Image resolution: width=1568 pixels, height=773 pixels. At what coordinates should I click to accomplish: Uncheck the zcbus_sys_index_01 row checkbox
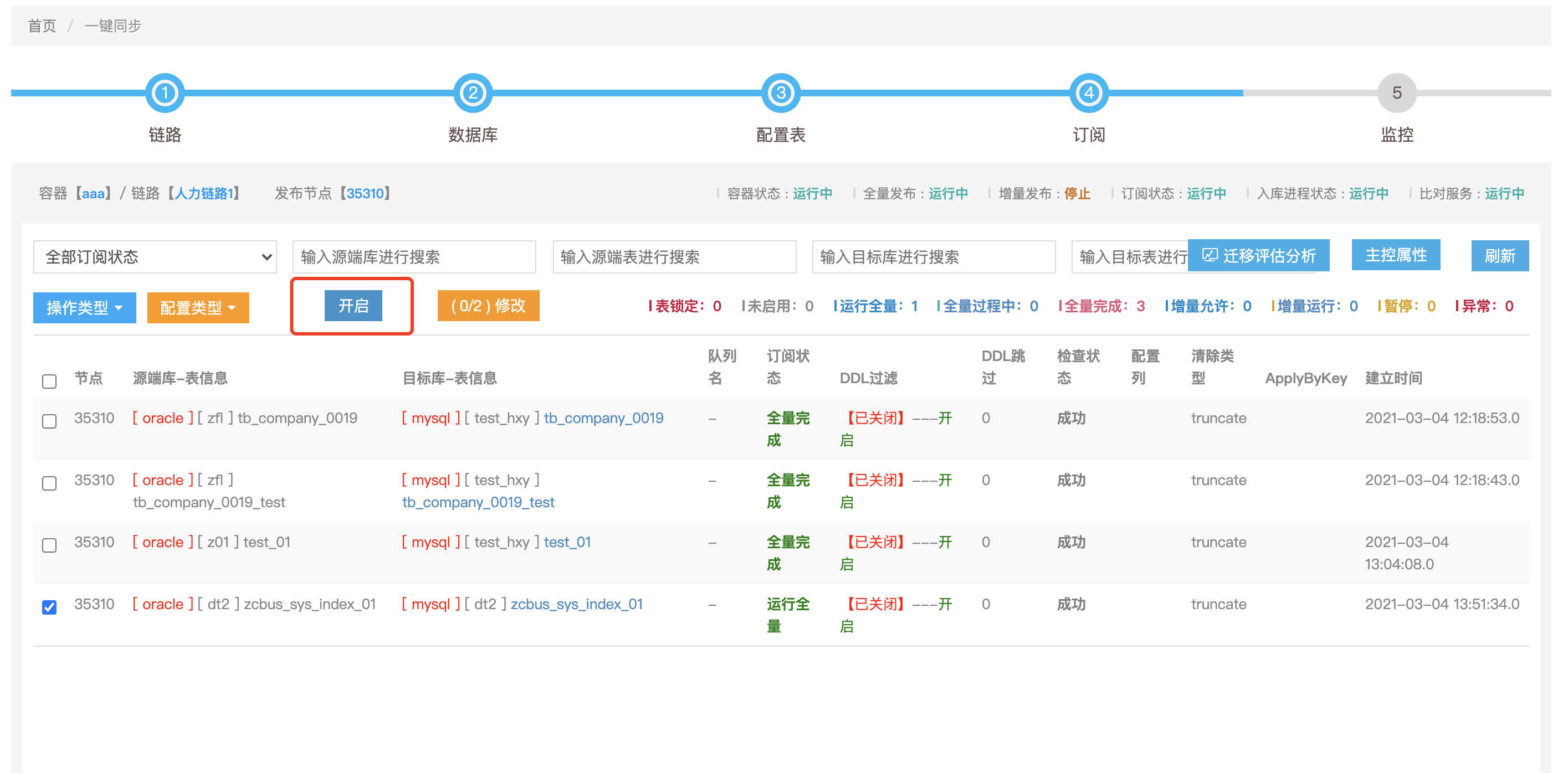click(x=49, y=607)
